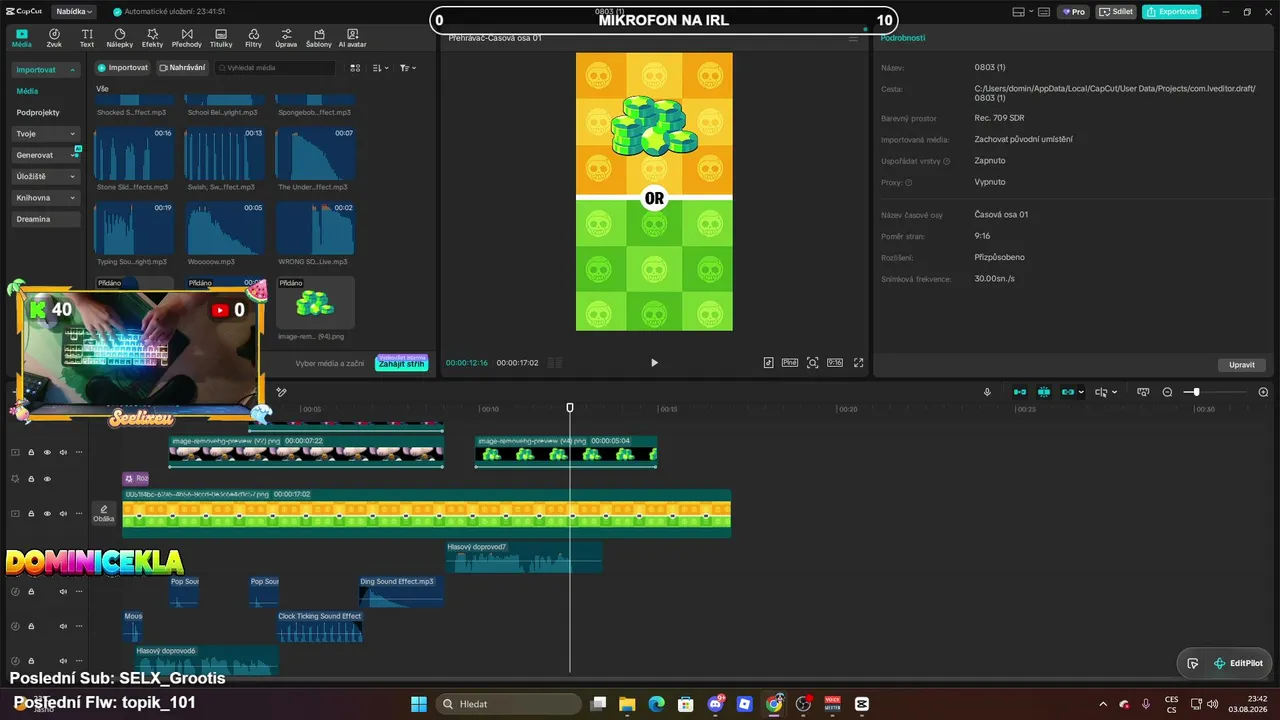
Task: Open the Zvuk audio library tab
Action: click(x=54, y=38)
